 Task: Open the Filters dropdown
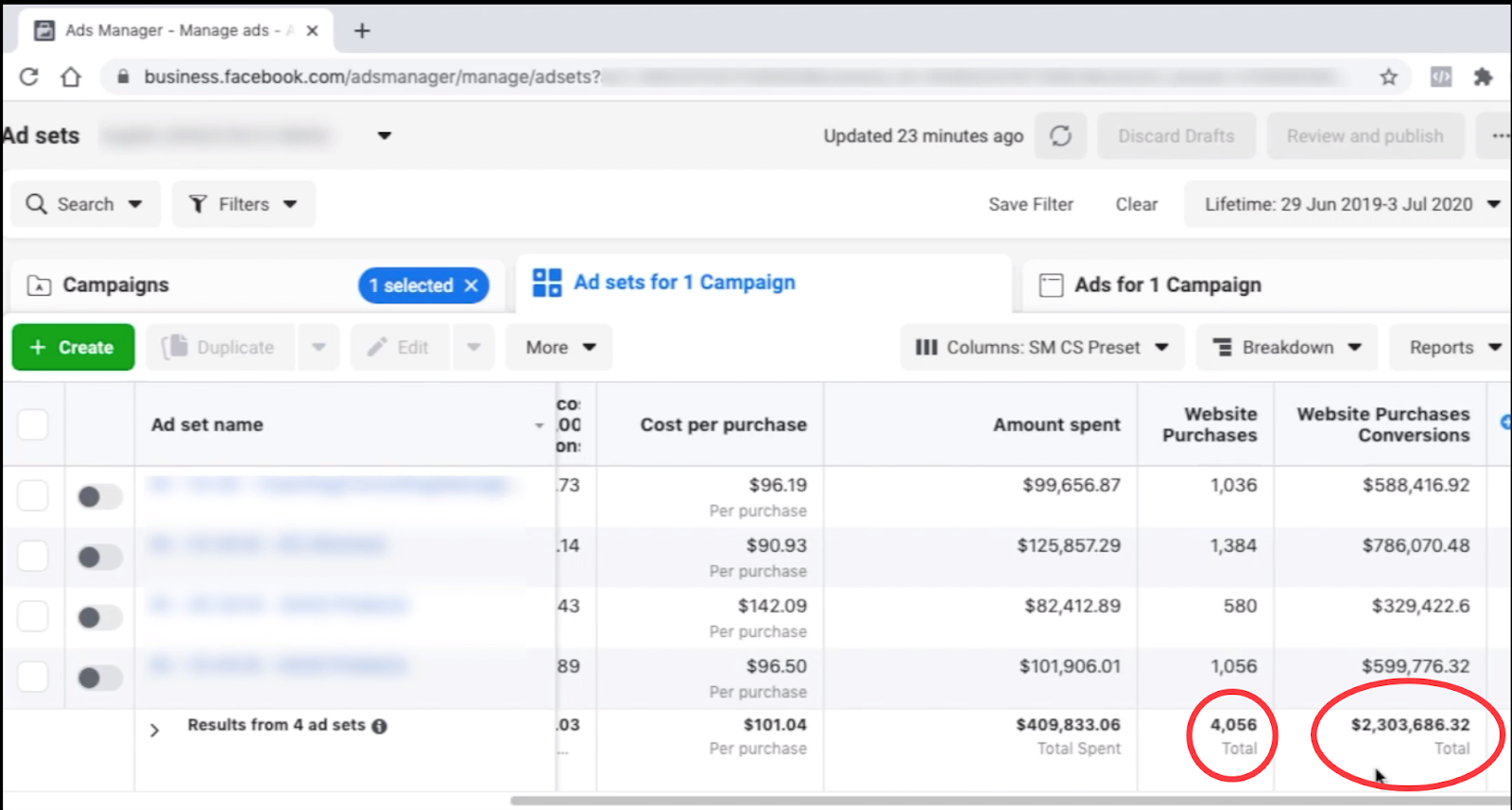[x=244, y=204]
